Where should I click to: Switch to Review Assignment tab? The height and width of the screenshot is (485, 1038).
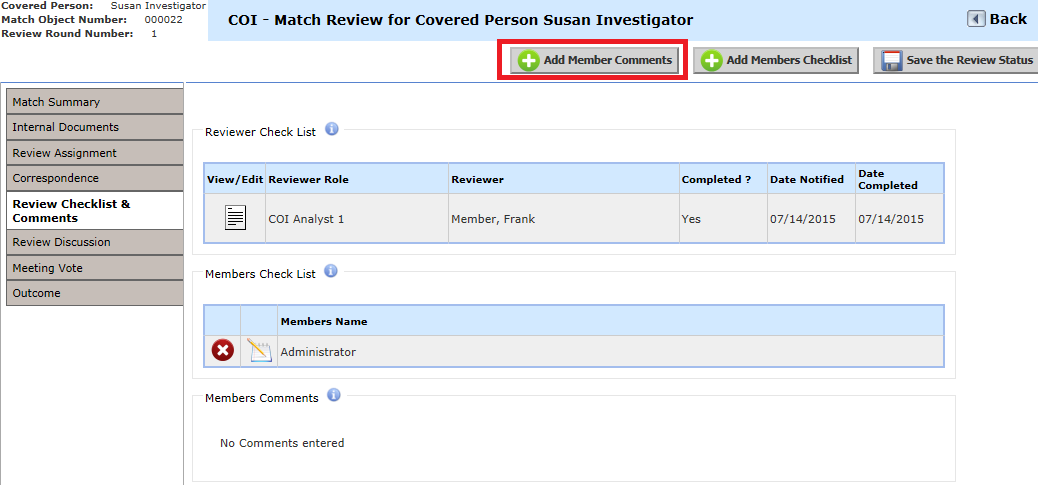[95, 153]
